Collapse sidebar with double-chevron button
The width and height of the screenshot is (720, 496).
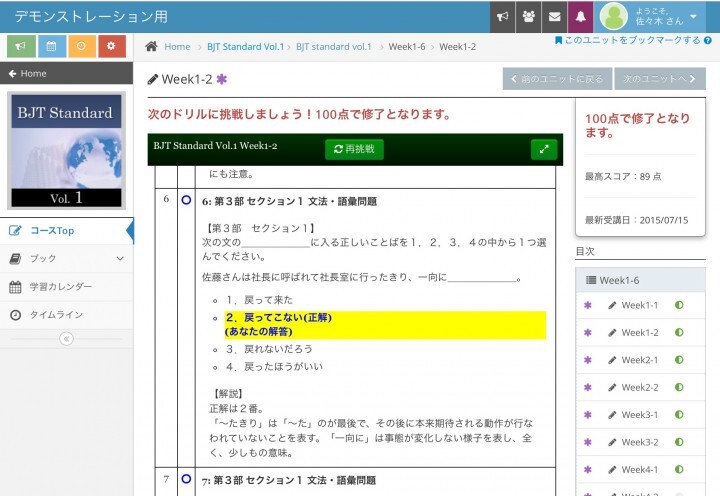(67, 339)
